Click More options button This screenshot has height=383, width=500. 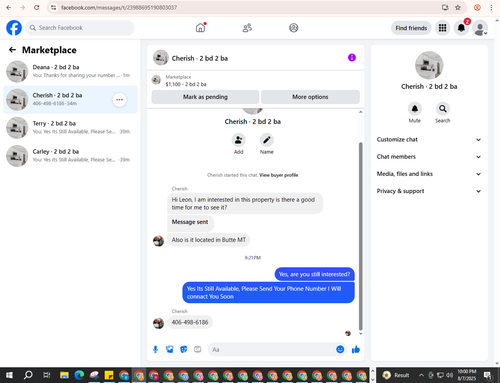pyautogui.click(x=310, y=97)
